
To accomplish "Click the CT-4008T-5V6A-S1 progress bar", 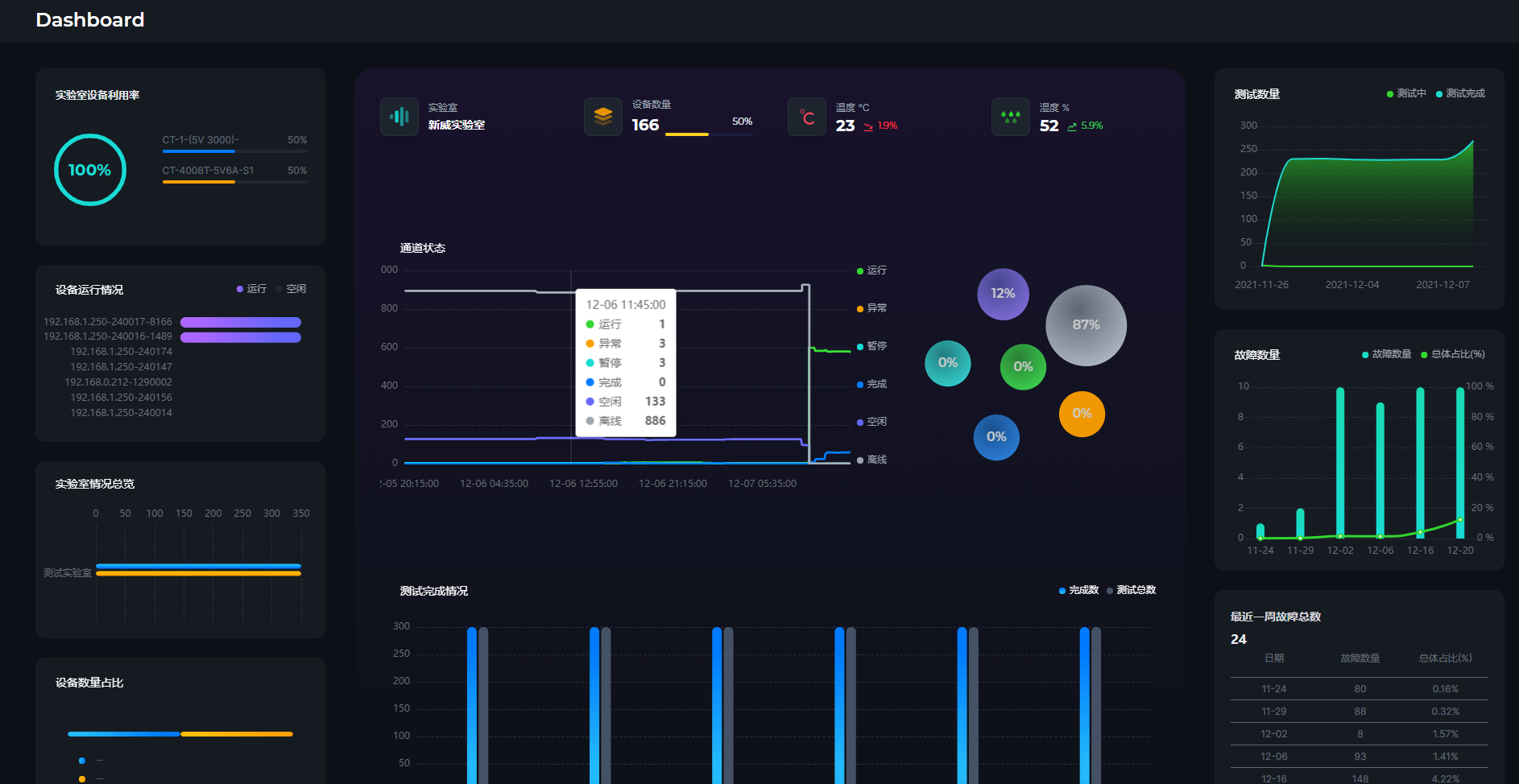I will [234, 182].
